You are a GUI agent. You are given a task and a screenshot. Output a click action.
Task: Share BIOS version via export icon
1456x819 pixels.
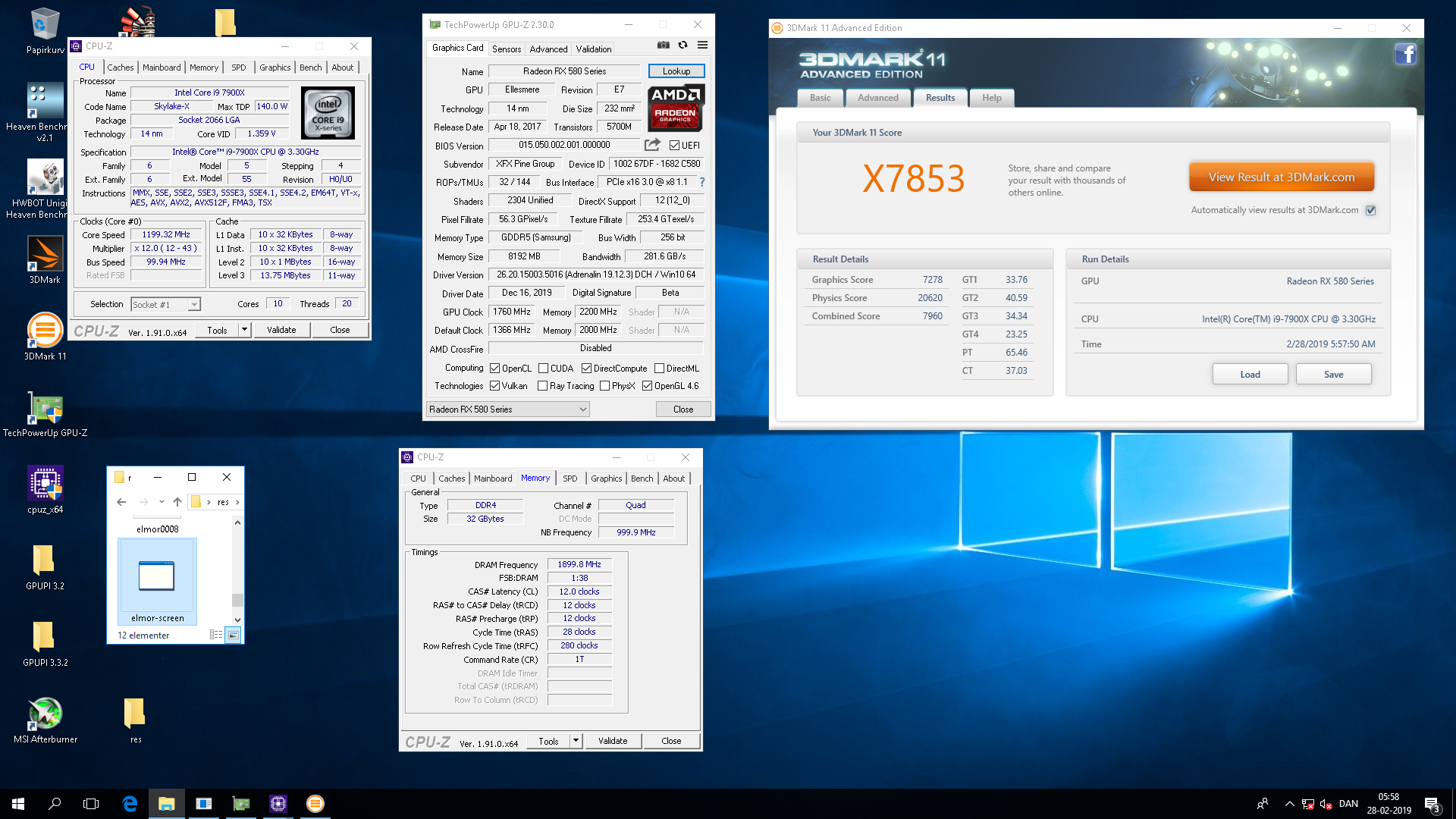click(652, 145)
